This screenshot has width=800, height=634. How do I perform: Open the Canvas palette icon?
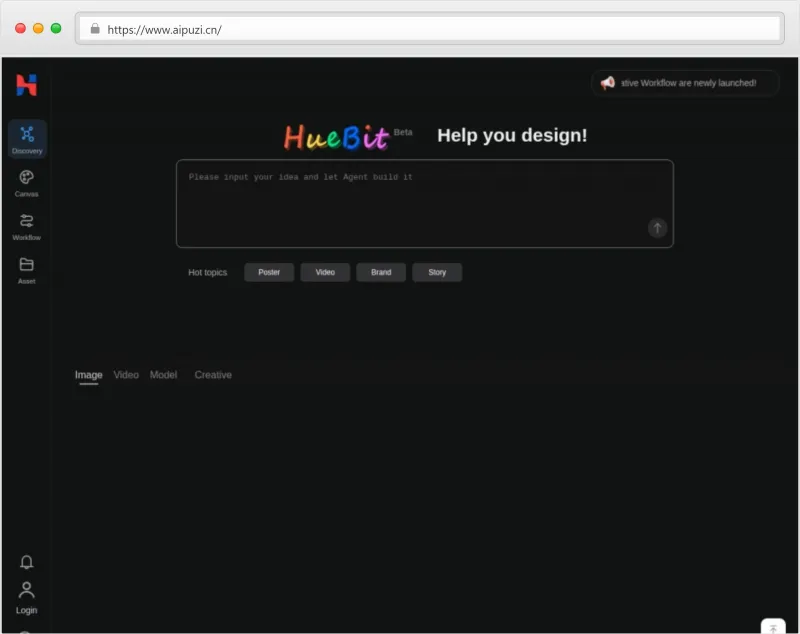[25, 178]
